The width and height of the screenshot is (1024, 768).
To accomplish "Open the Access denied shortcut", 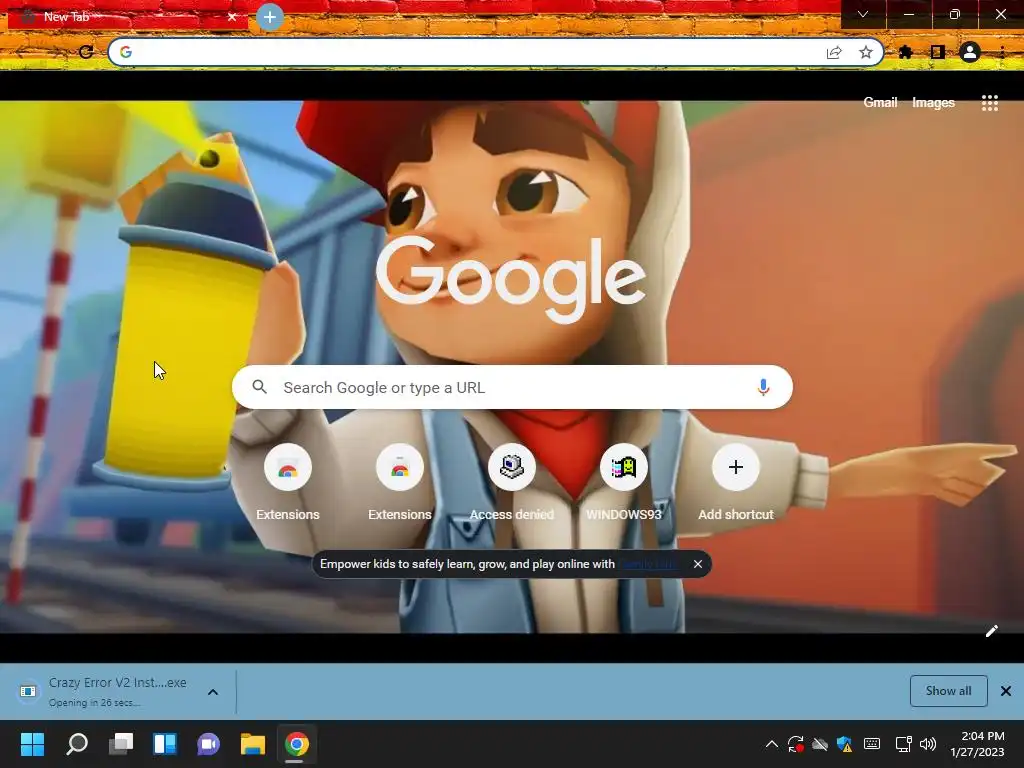I will [512, 483].
